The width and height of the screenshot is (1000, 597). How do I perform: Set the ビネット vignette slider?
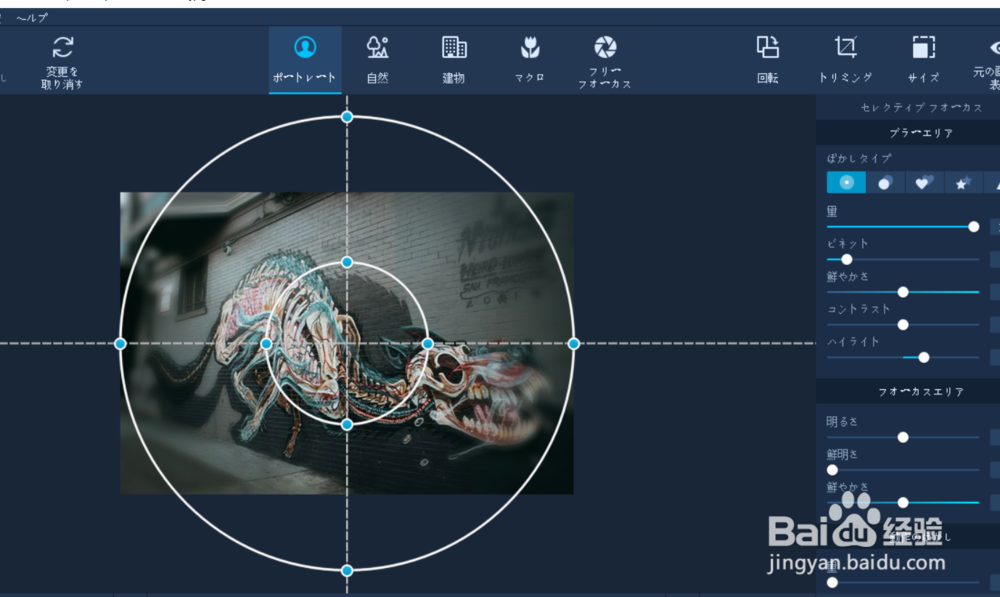tap(903, 260)
